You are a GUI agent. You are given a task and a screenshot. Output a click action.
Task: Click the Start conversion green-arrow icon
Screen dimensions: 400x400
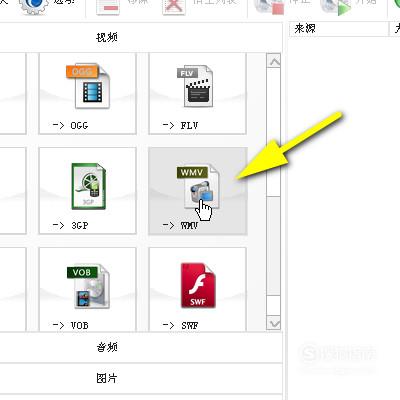(336, 7)
